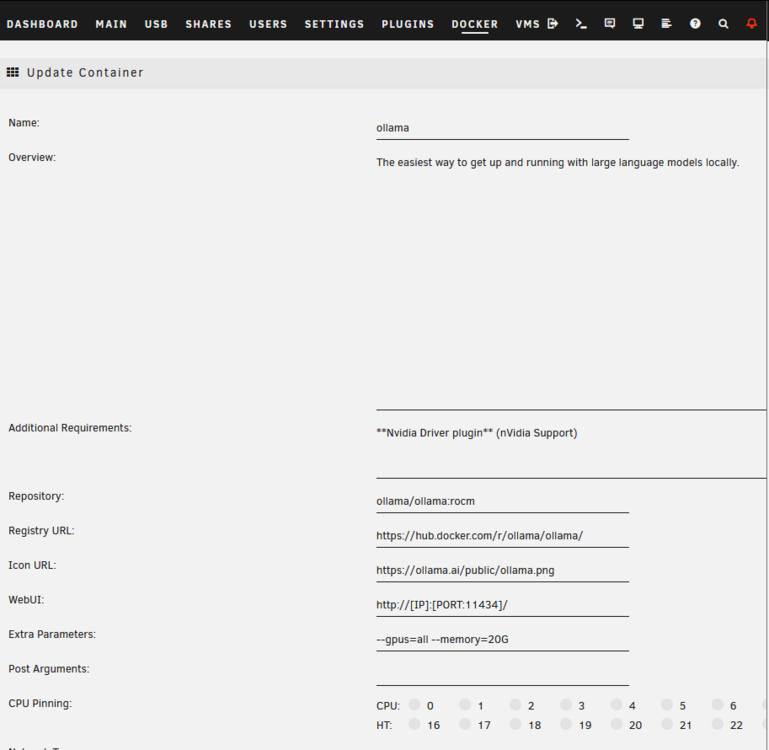Click the CPU Pinning: label

point(40,703)
